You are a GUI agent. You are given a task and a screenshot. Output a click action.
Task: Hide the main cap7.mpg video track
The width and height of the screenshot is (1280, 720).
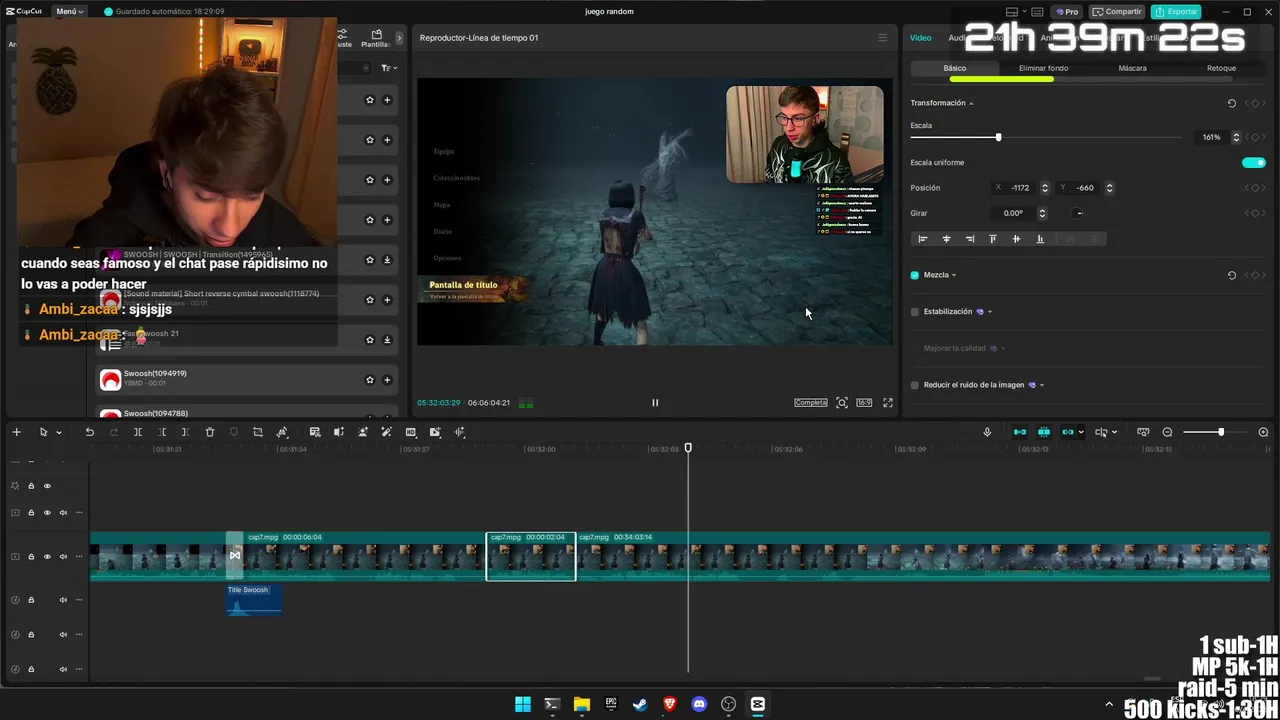point(47,556)
